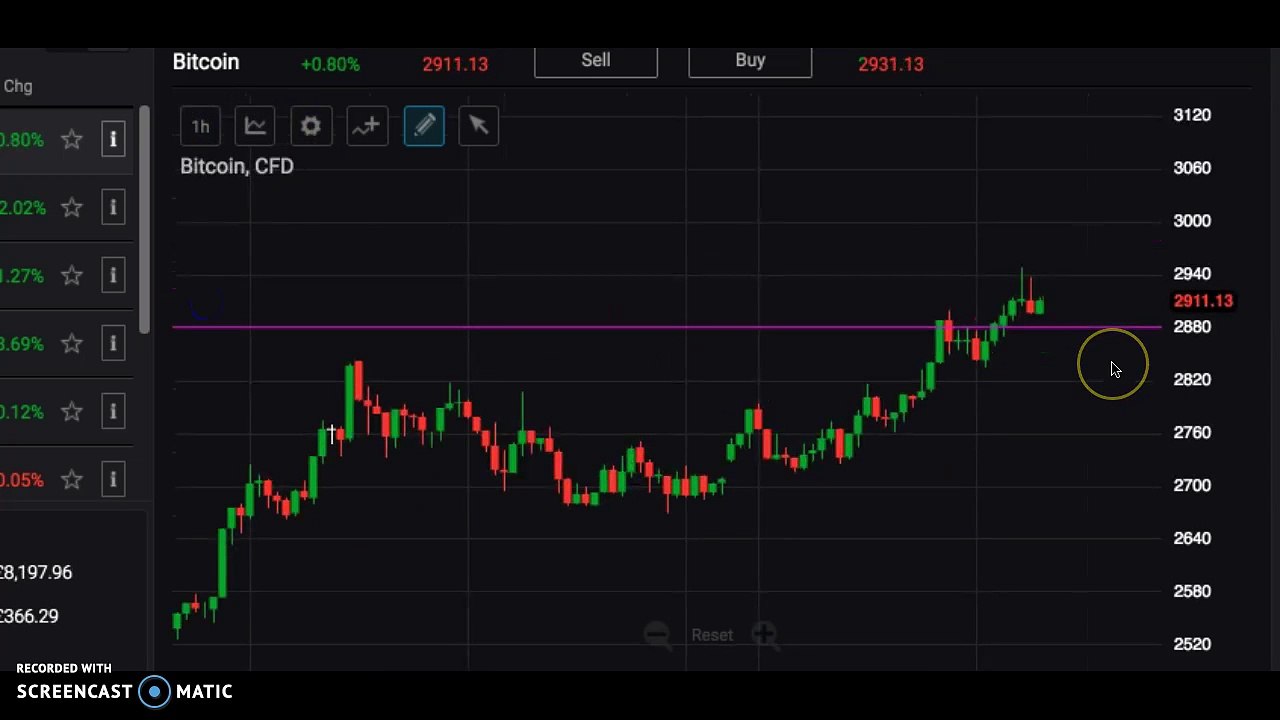The width and height of the screenshot is (1280, 720).
Task: Open info for the 2.02% row
Action: coord(113,208)
